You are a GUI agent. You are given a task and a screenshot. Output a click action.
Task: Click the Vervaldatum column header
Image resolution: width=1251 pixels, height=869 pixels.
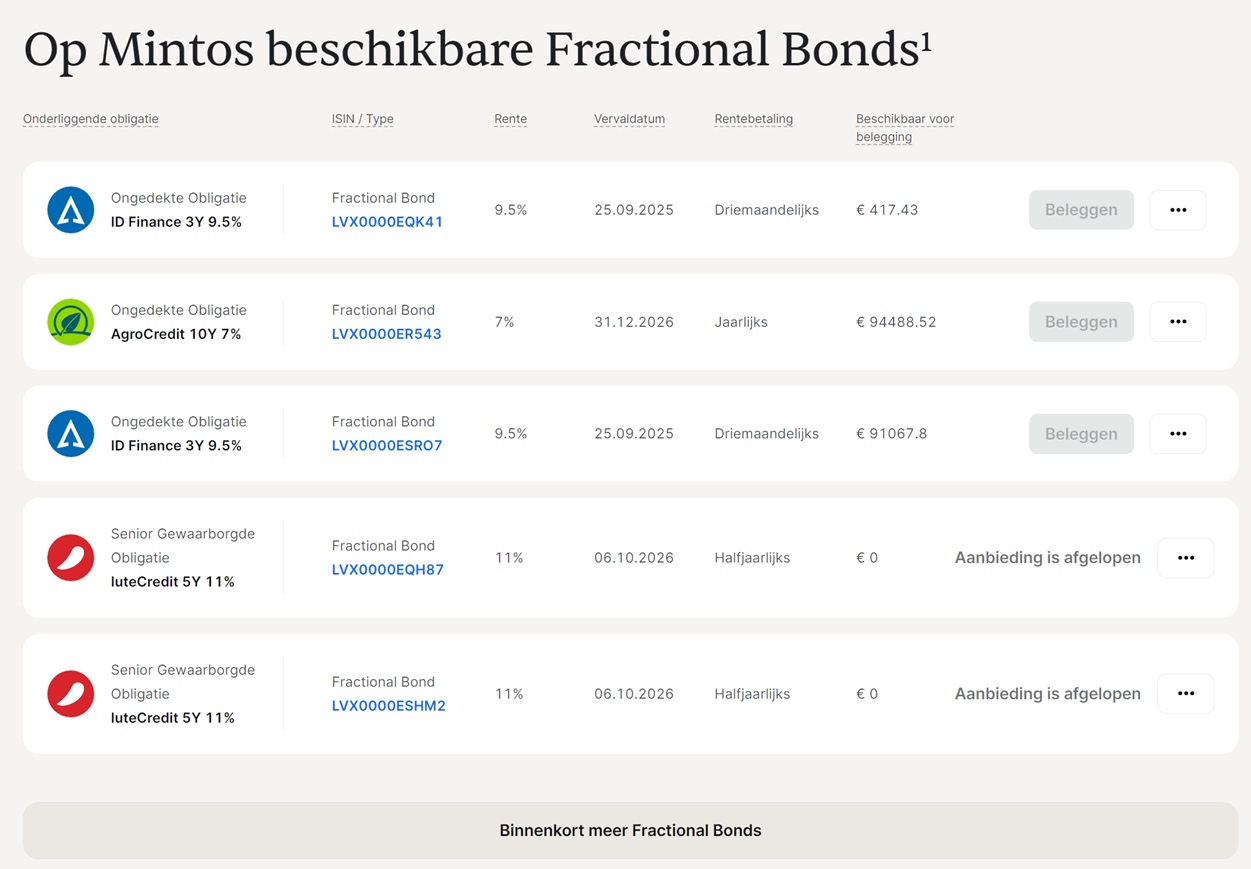tap(629, 119)
